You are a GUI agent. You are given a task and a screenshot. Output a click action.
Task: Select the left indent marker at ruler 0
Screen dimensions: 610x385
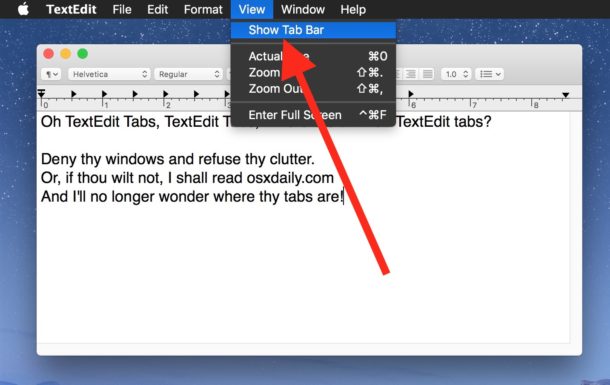click(x=41, y=93)
